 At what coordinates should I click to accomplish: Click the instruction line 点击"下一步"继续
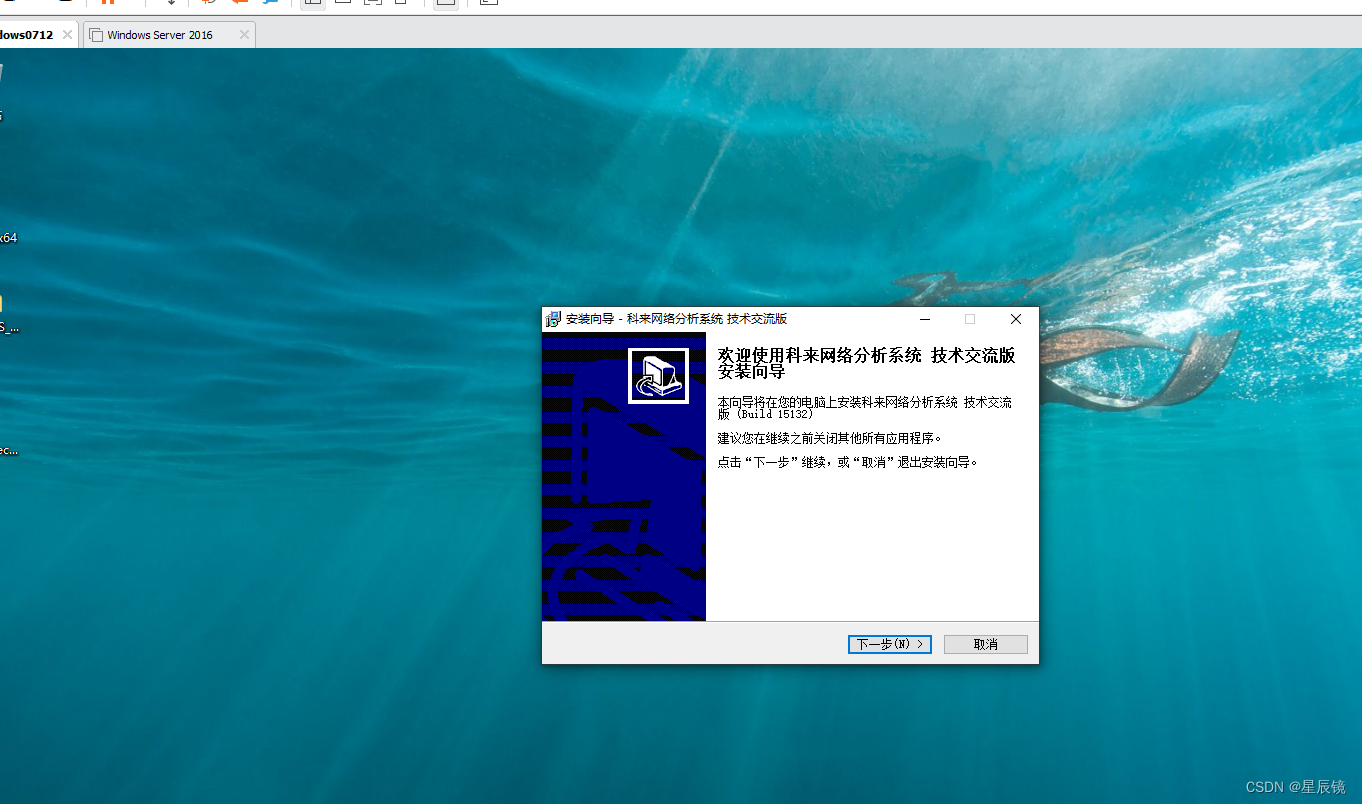tap(847, 462)
